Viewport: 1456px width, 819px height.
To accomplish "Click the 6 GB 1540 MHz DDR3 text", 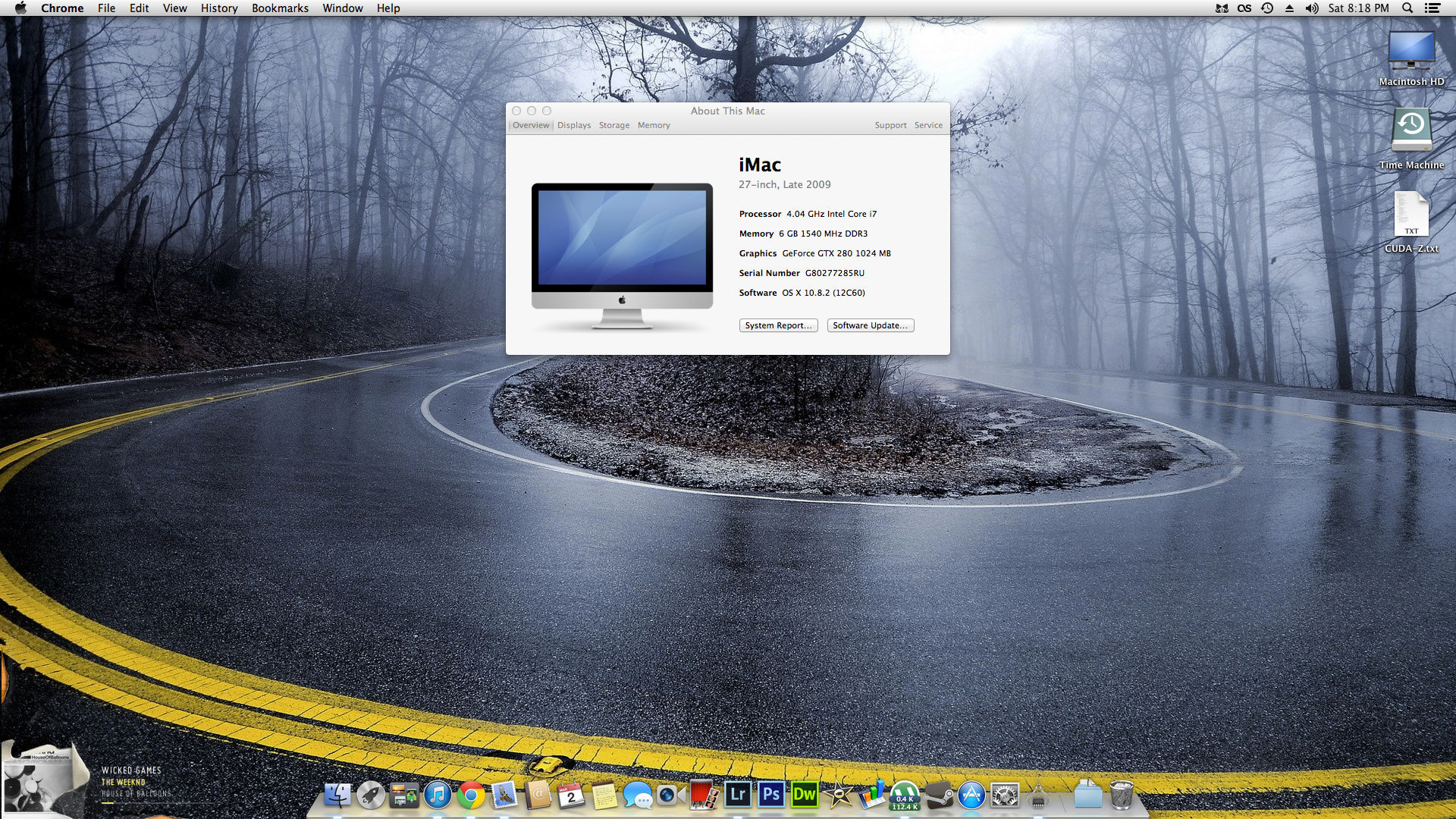I will pos(823,234).
